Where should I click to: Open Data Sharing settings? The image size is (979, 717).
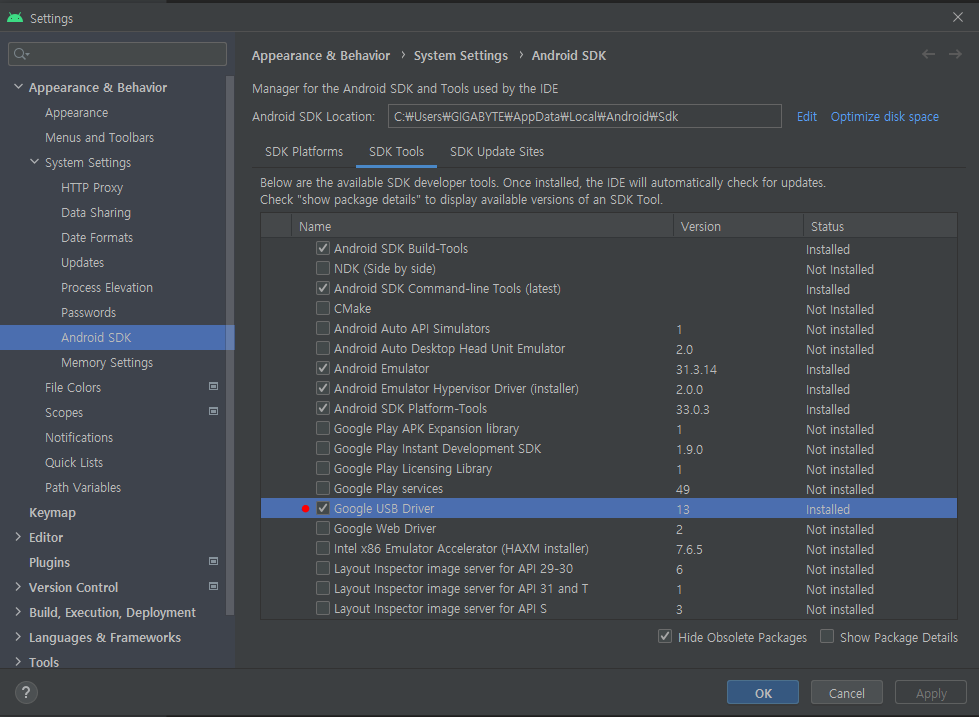click(96, 212)
